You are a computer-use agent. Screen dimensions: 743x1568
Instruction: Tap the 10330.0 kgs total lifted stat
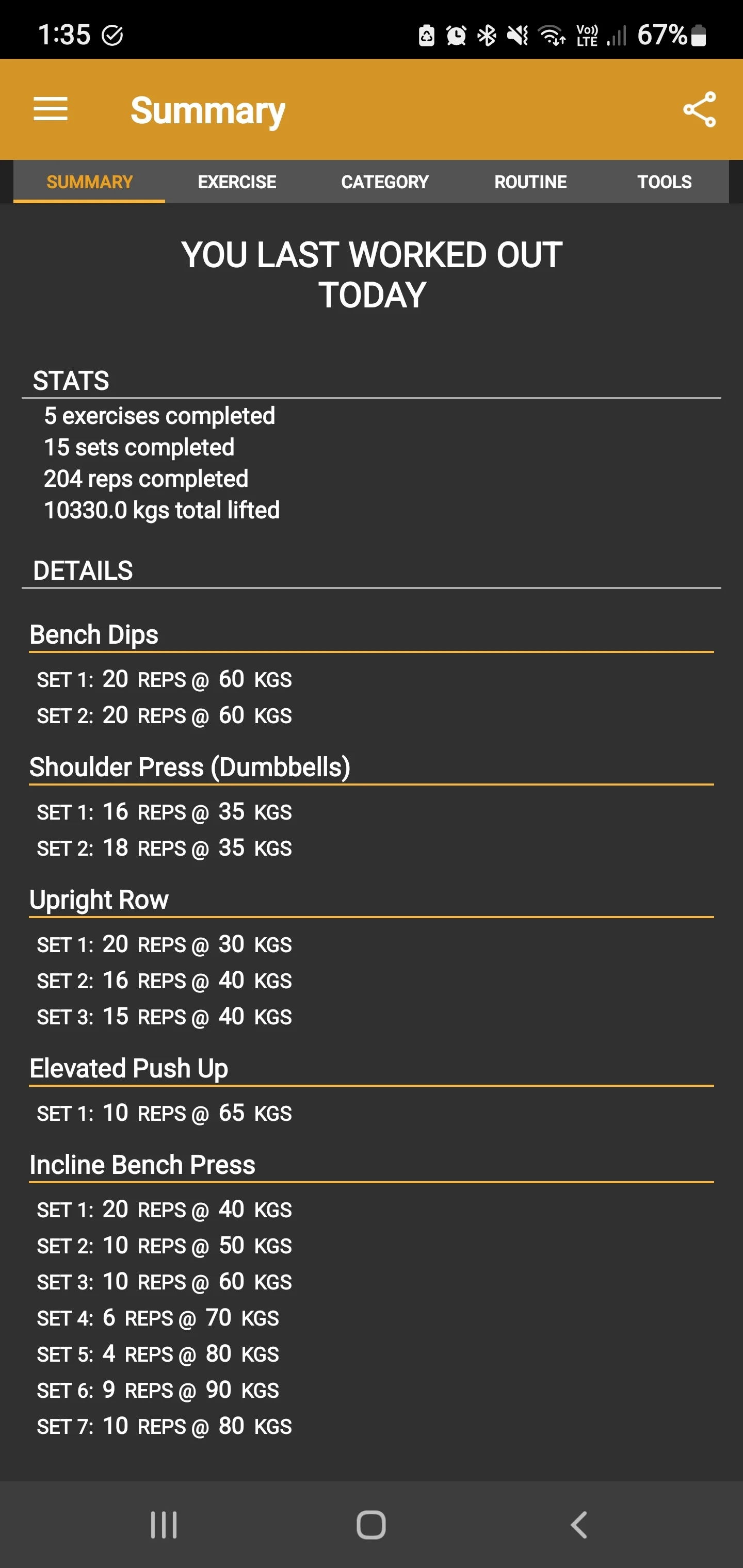[x=161, y=511]
